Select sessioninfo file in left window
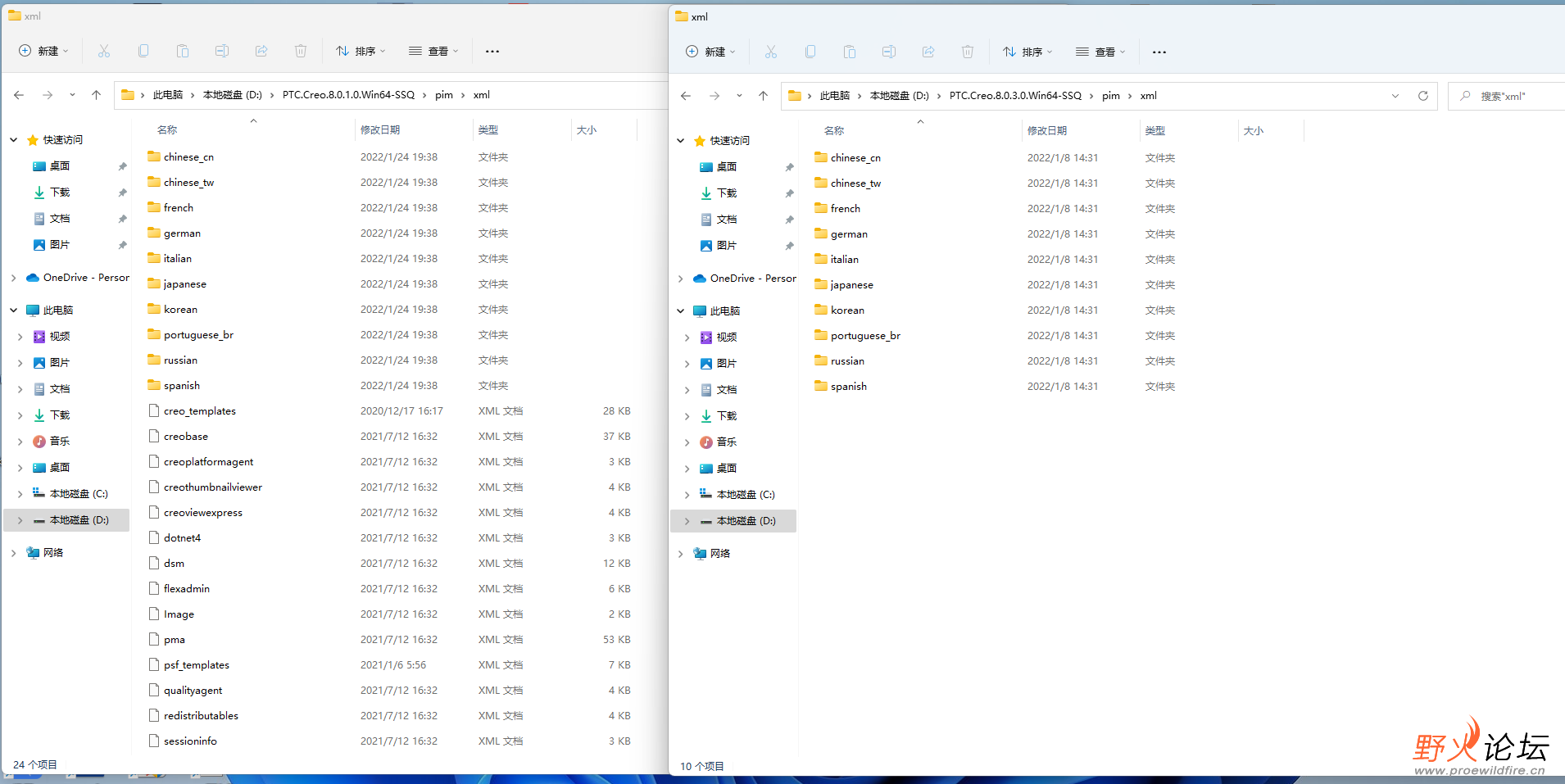Viewport: 1565px width, 784px height. 190,741
